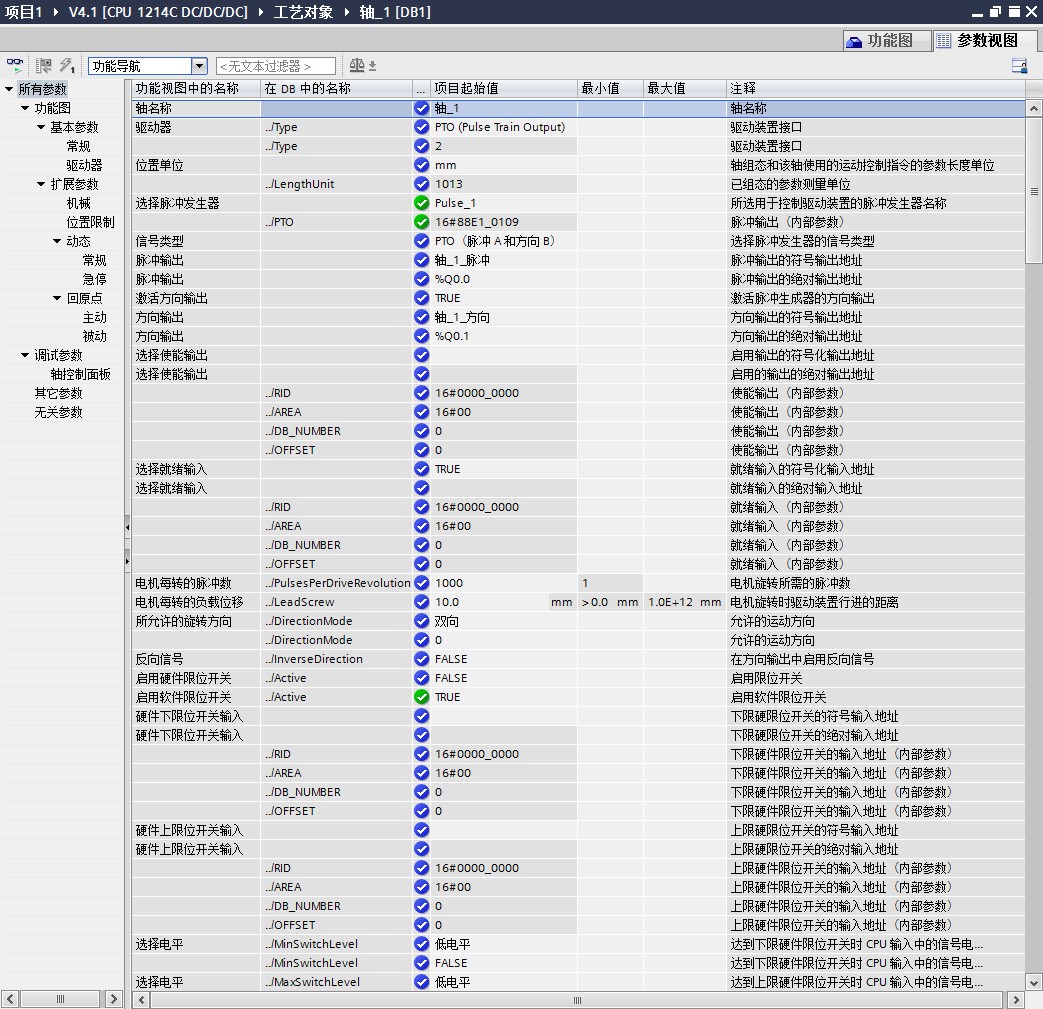Click the status icon beside %Q0.1

pyautogui.click(x=421, y=336)
